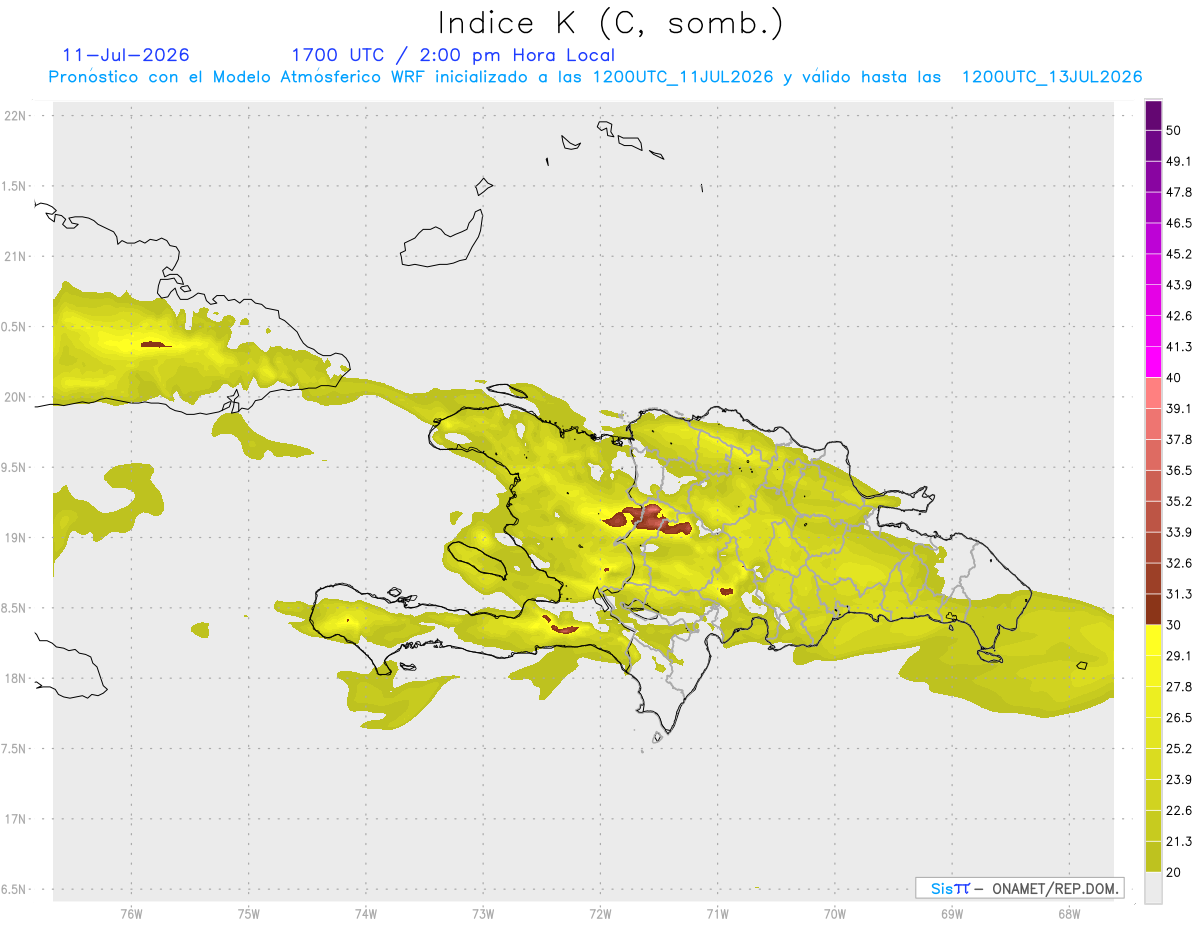1200x927 pixels.
Task: Click the "71W" longitude label
Action: (717, 914)
